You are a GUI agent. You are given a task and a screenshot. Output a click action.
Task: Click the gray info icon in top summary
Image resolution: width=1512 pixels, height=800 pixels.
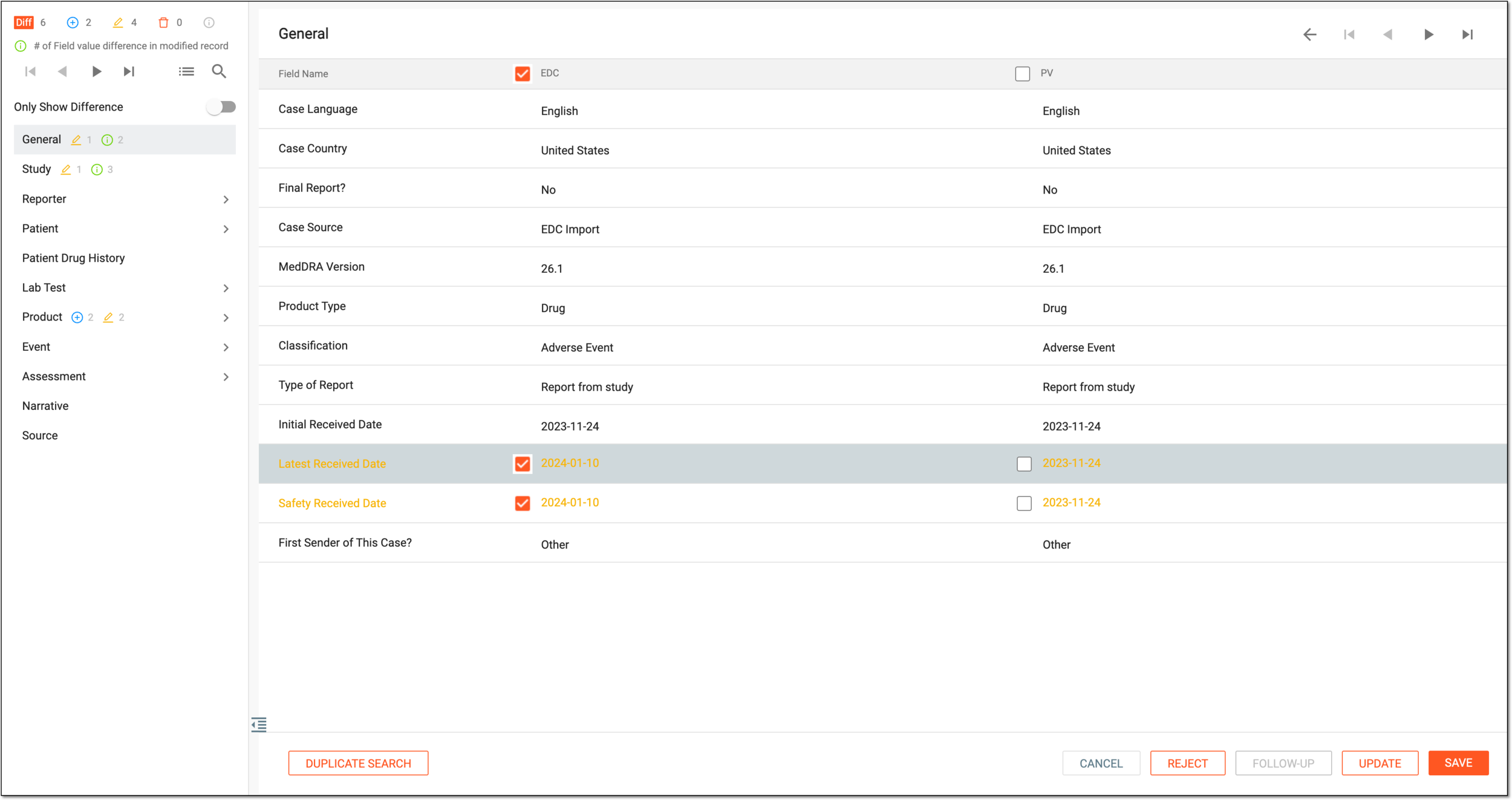tap(209, 22)
